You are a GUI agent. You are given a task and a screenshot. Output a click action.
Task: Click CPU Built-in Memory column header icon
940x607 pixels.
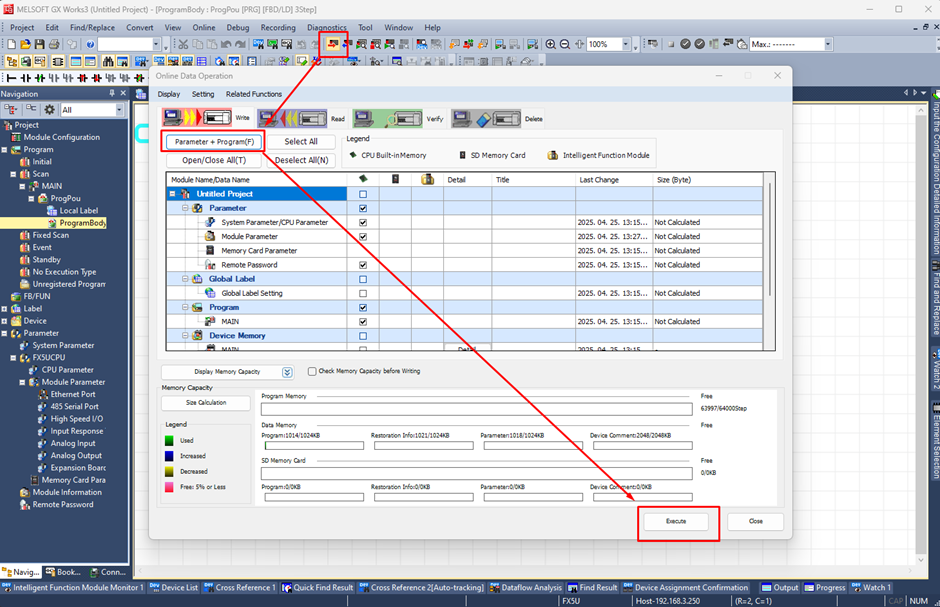pos(363,179)
